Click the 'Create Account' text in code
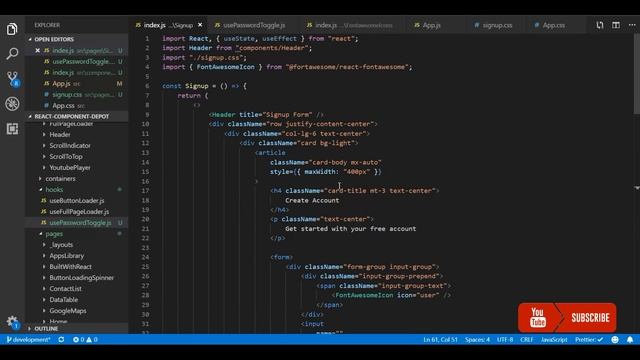640x360 pixels. (x=312, y=200)
